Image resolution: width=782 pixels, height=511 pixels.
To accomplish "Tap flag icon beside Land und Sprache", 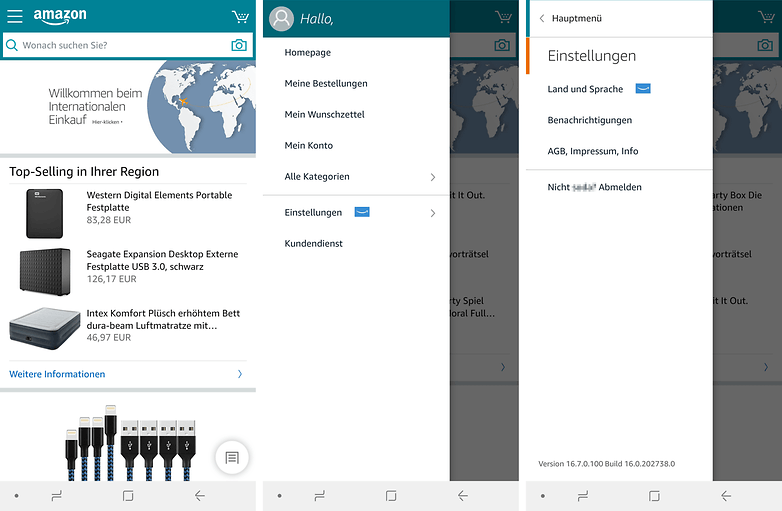I will (x=643, y=88).
